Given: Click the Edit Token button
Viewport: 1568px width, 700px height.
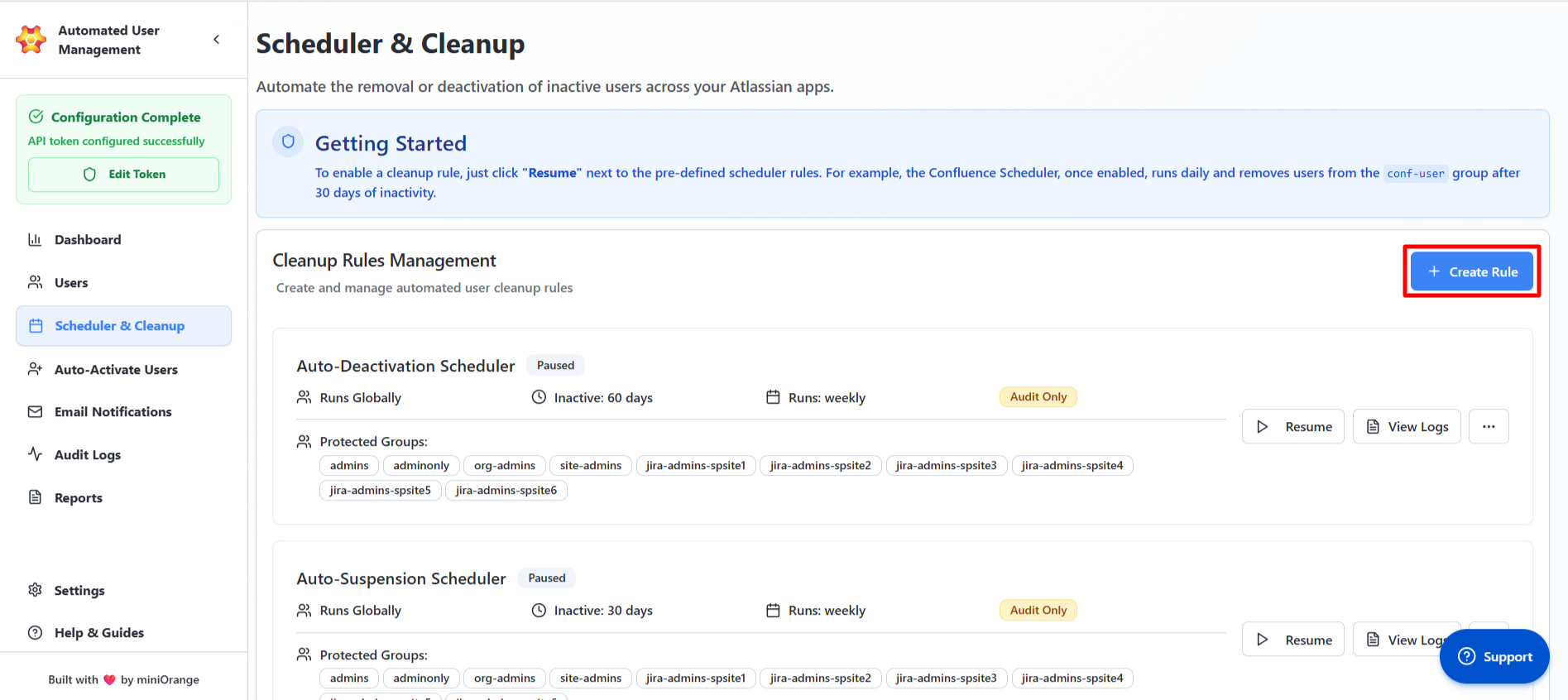Looking at the screenshot, I should [124, 175].
